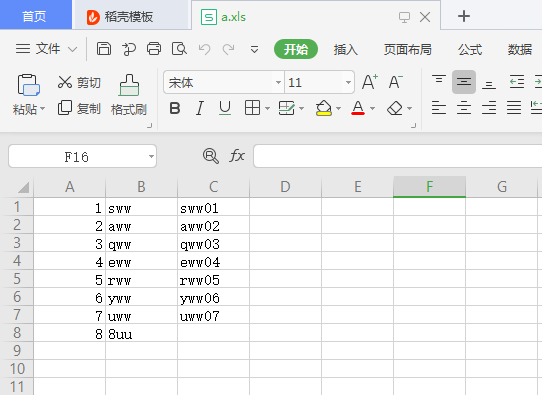Select cell containing 8uu
542x395 pixels.
(x=141, y=334)
